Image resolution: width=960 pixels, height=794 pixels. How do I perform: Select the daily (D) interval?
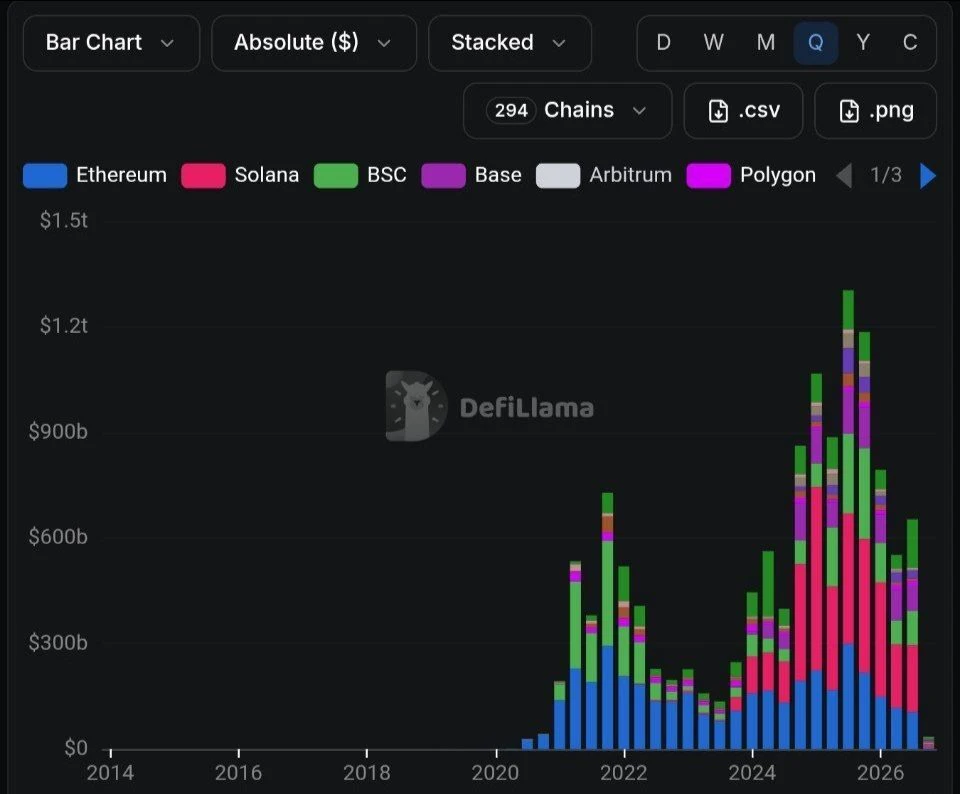(664, 43)
